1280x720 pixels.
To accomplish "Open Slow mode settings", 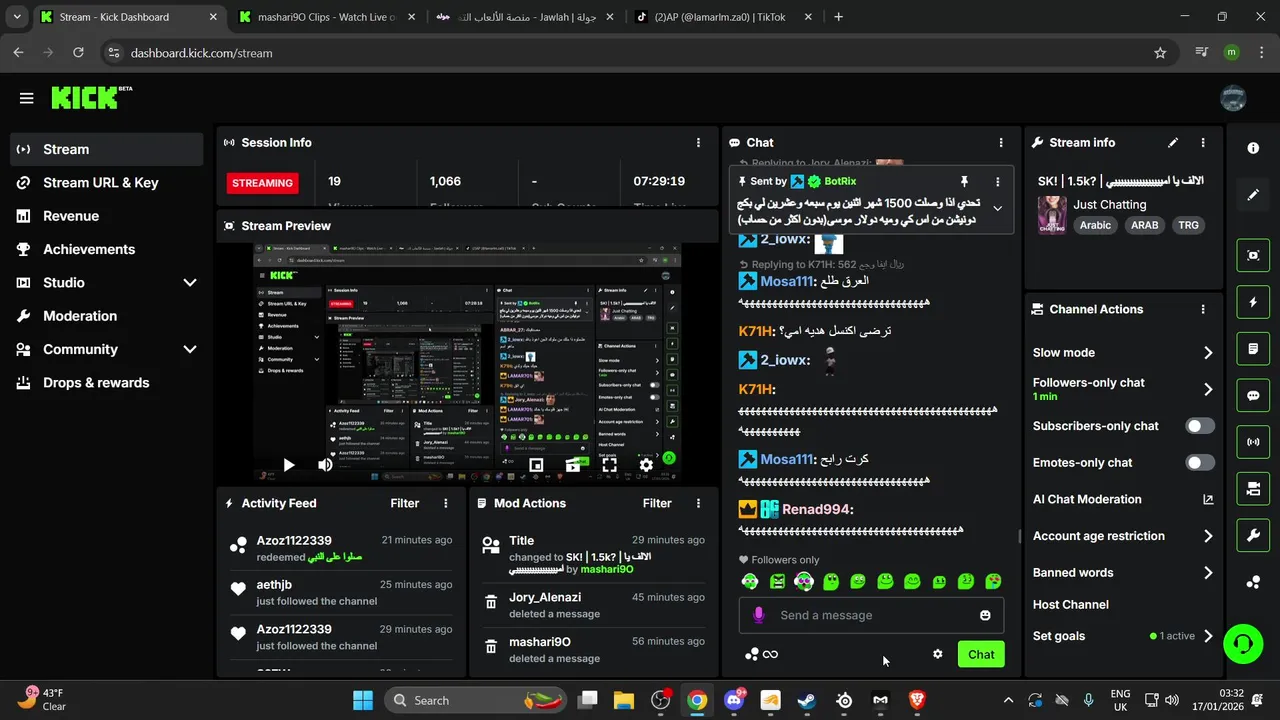I will click(x=1123, y=353).
